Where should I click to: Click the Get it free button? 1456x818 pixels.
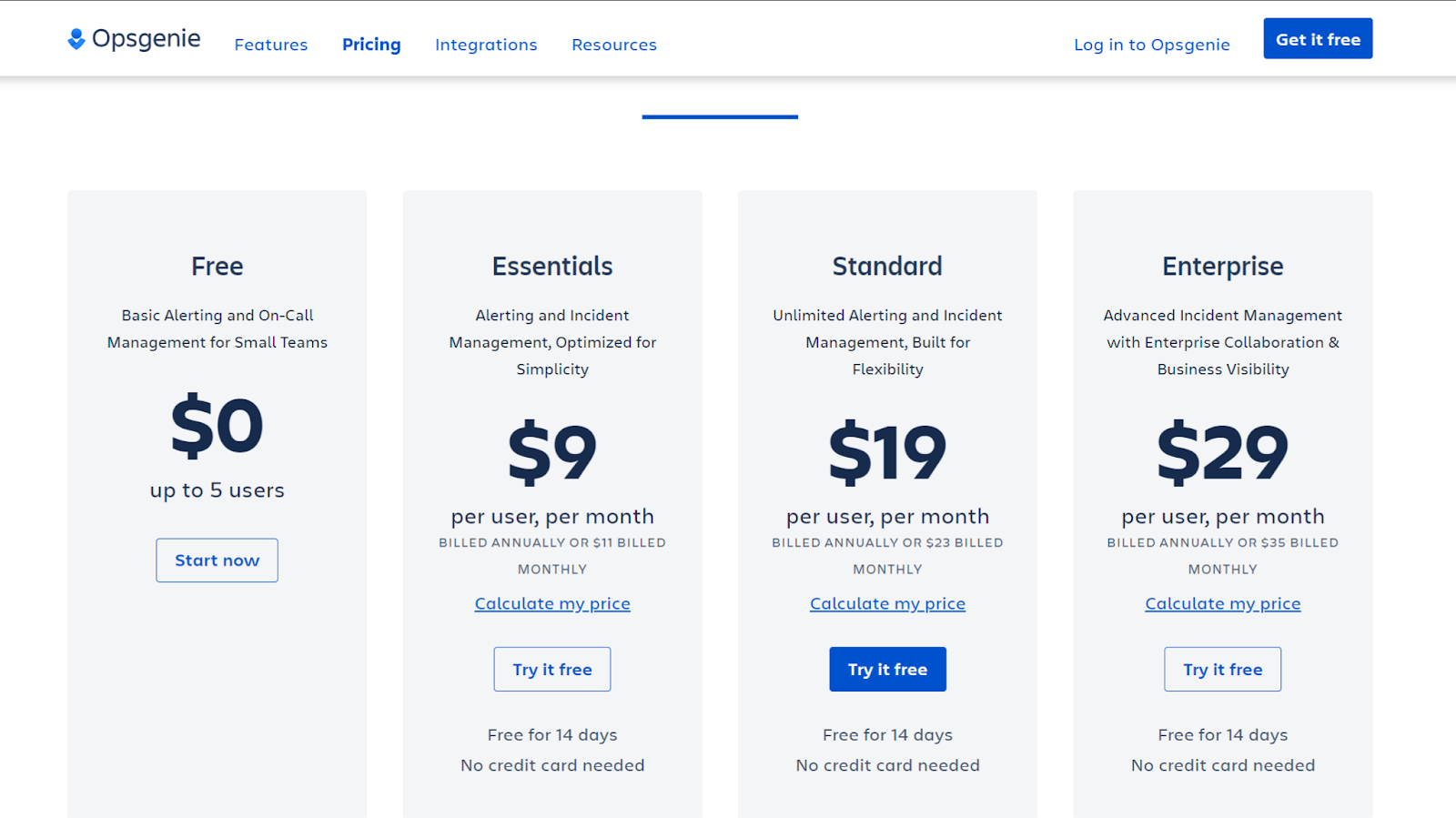(1318, 39)
